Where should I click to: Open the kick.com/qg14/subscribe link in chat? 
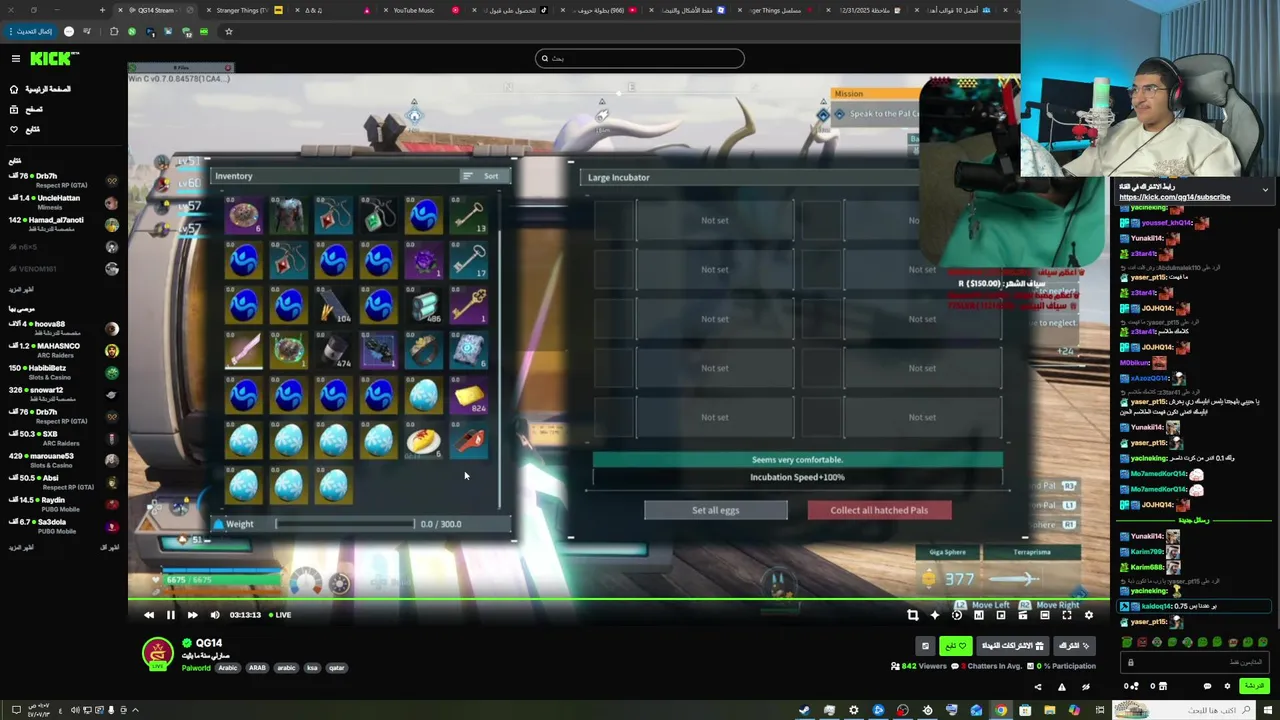click(1174, 197)
